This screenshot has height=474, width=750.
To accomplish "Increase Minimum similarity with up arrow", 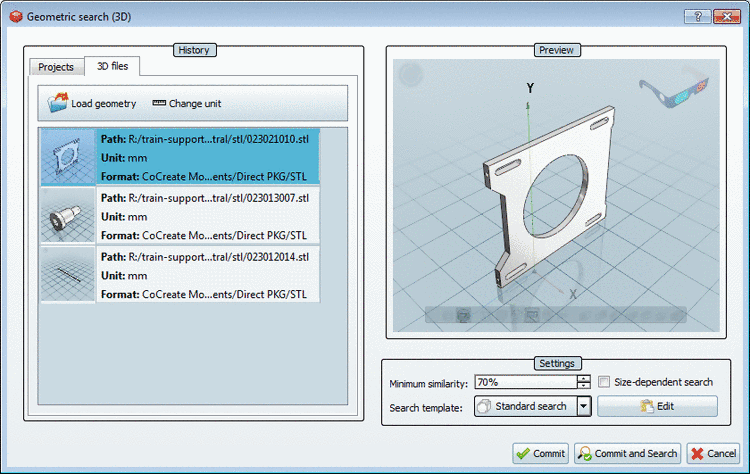I will (x=583, y=378).
